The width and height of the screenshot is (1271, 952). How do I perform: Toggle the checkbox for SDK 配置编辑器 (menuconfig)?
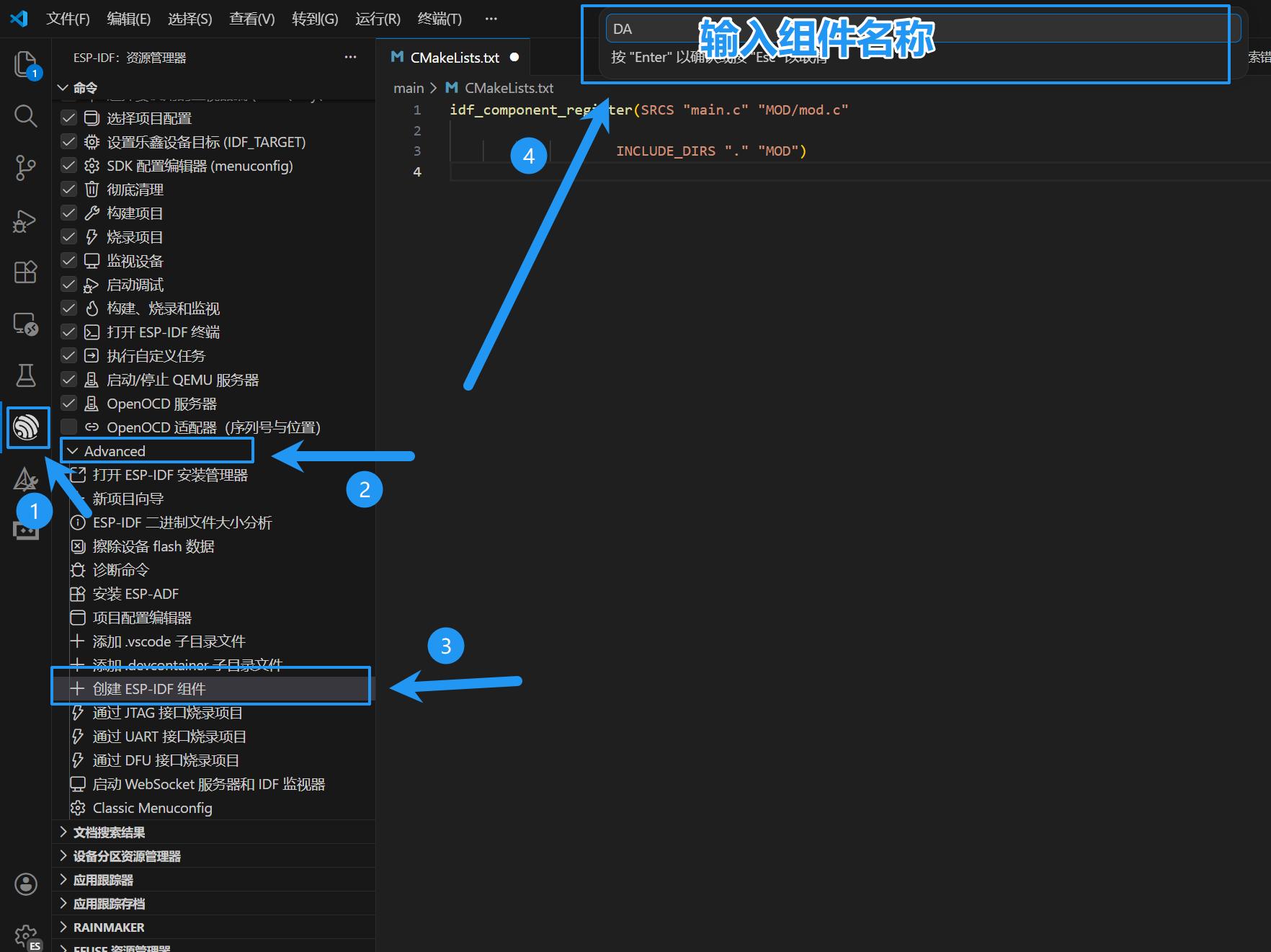[68, 166]
